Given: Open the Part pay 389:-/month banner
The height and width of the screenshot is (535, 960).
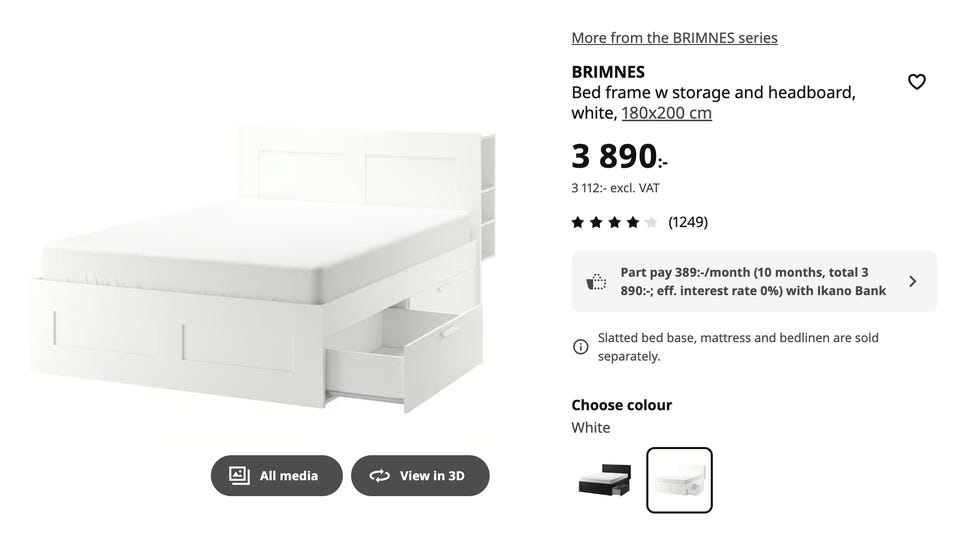Looking at the screenshot, I should click(x=754, y=282).
